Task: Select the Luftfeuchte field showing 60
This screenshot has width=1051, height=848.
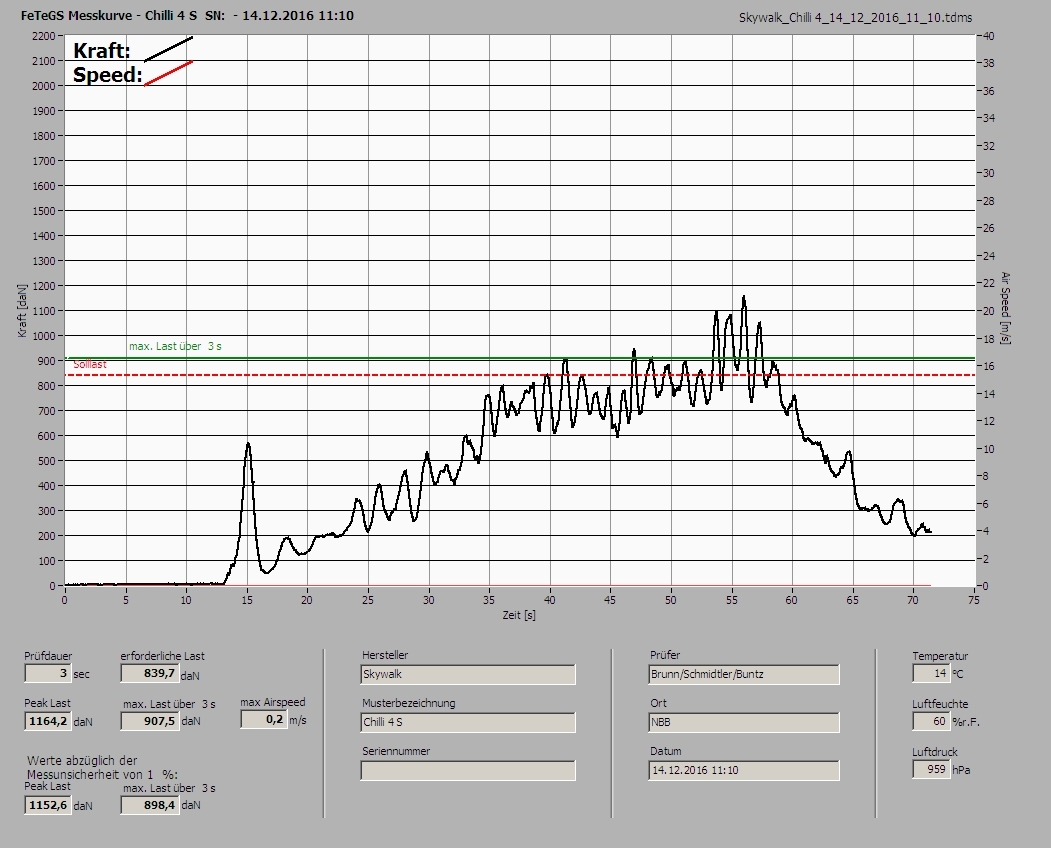Action: [x=931, y=721]
